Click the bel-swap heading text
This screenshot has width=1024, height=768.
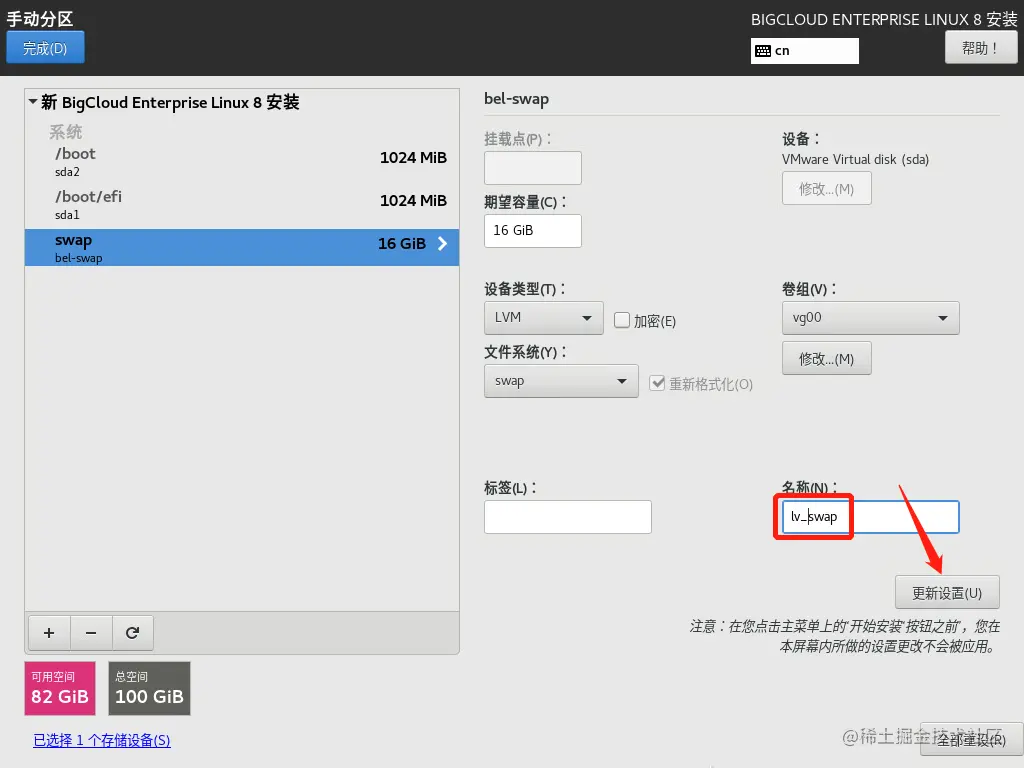click(517, 99)
